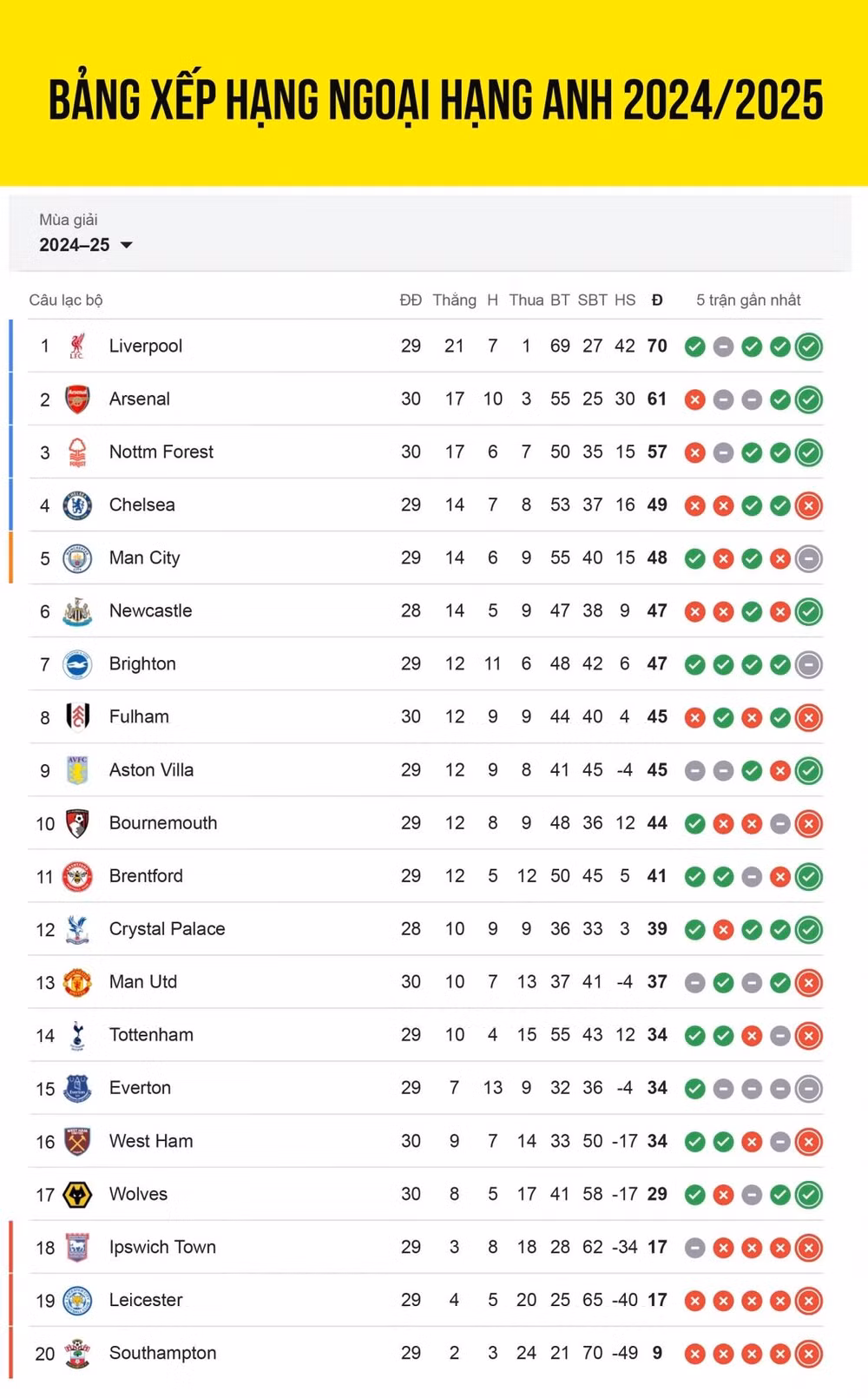The width and height of the screenshot is (868, 1398).
Task: Click the Bournemouth row in standings
Action: pyautogui.click(x=425, y=823)
